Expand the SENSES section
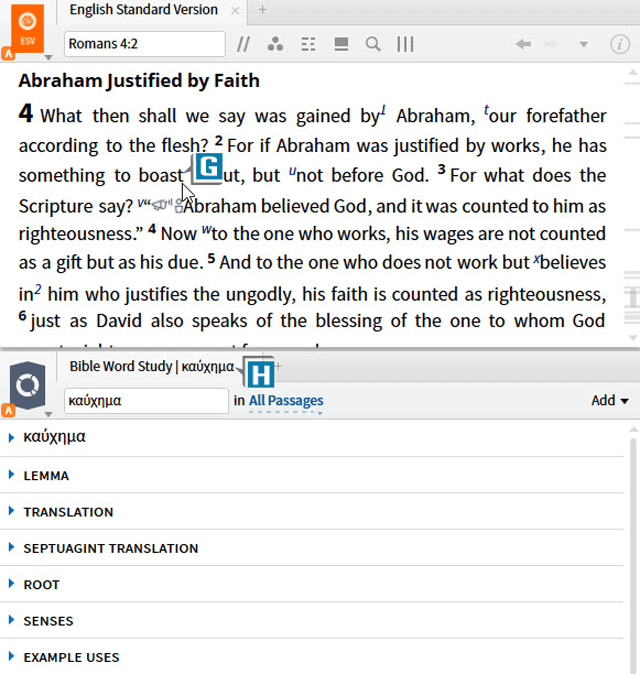 tap(11, 620)
